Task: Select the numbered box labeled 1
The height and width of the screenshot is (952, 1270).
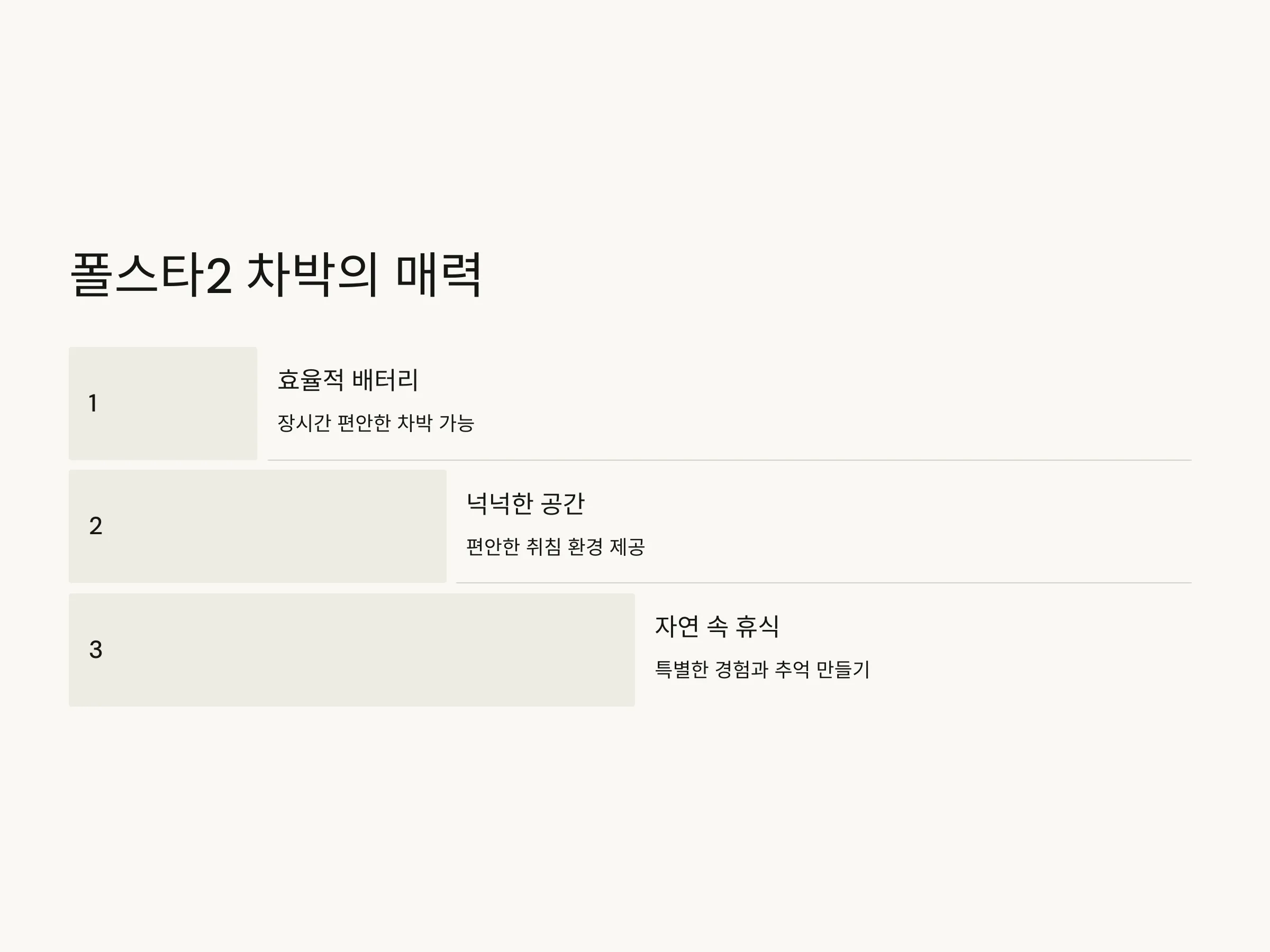Action: [x=163, y=404]
